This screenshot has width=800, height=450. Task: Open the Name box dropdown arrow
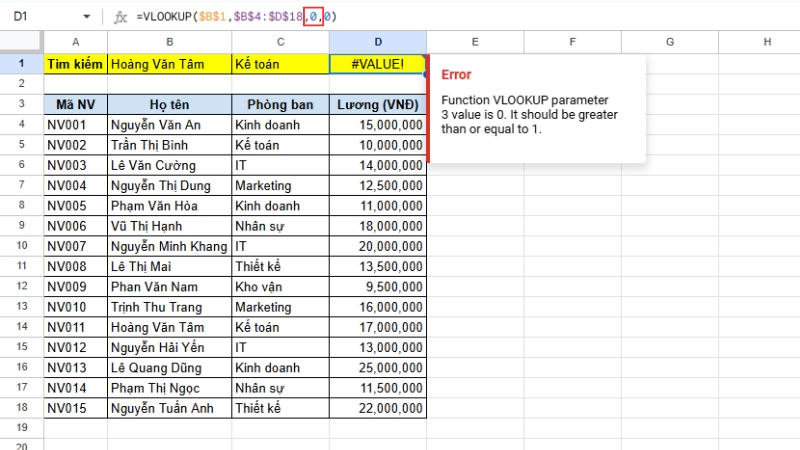point(86,17)
